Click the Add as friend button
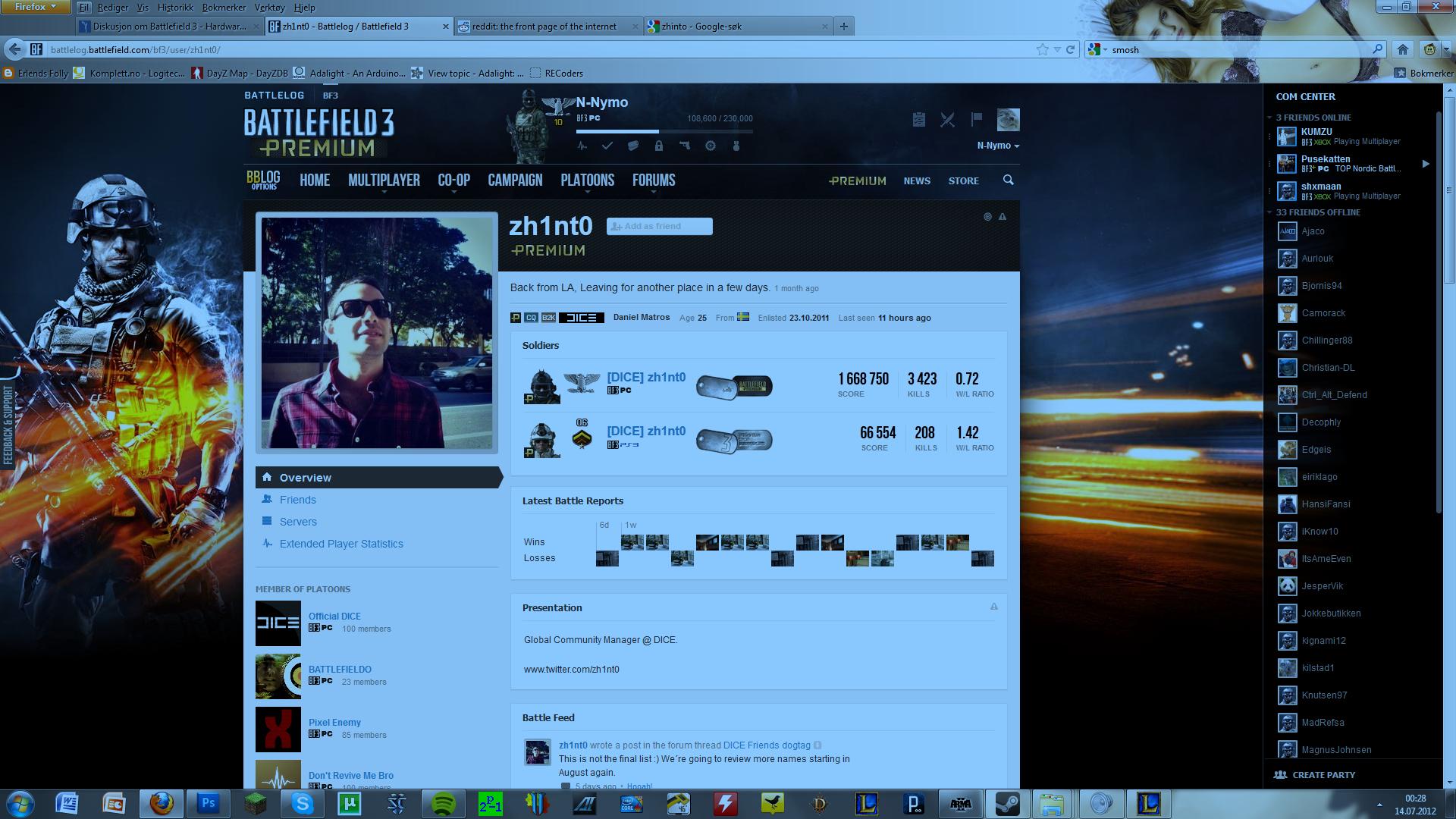The height and width of the screenshot is (819, 1456). [659, 226]
